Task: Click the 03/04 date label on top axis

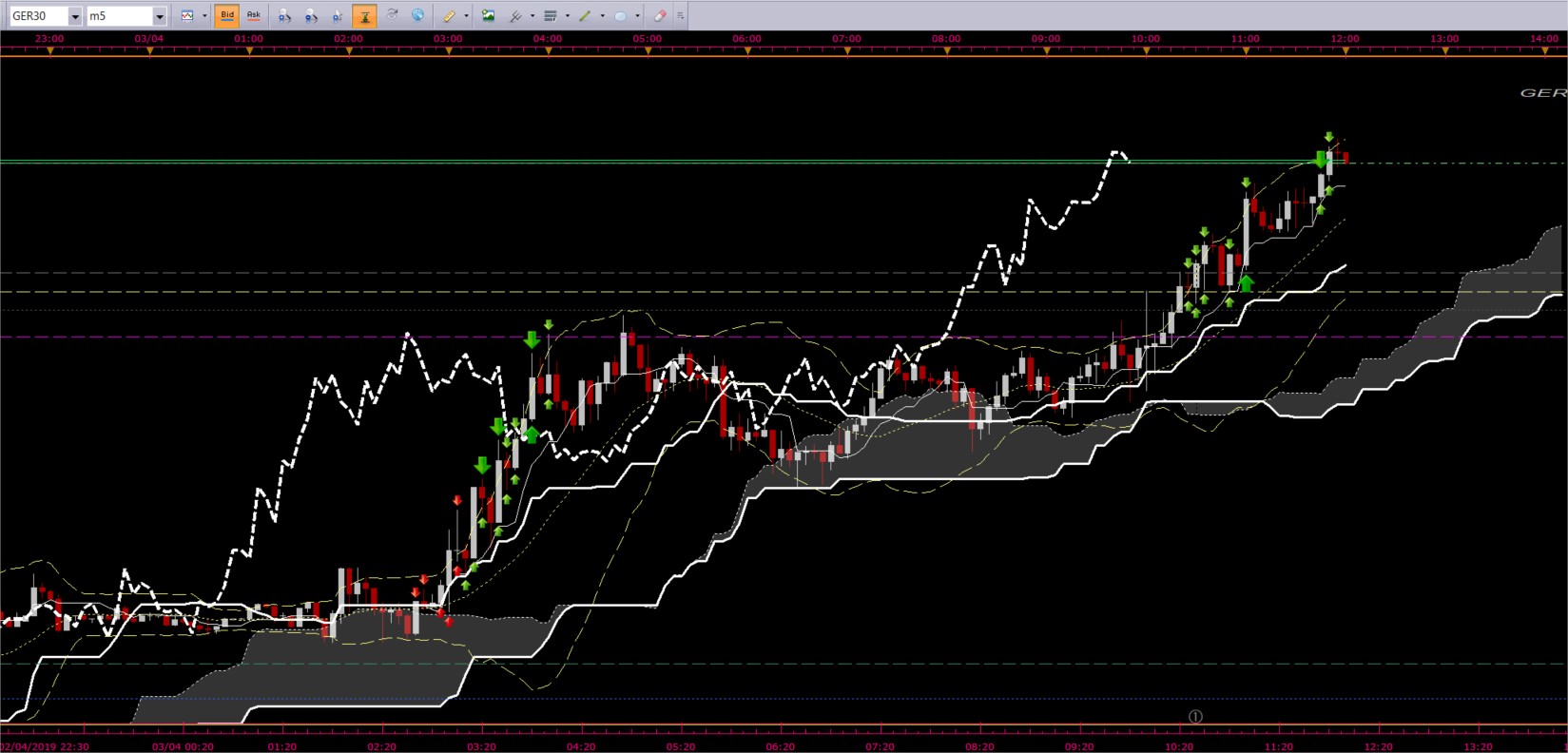Action: (x=148, y=39)
